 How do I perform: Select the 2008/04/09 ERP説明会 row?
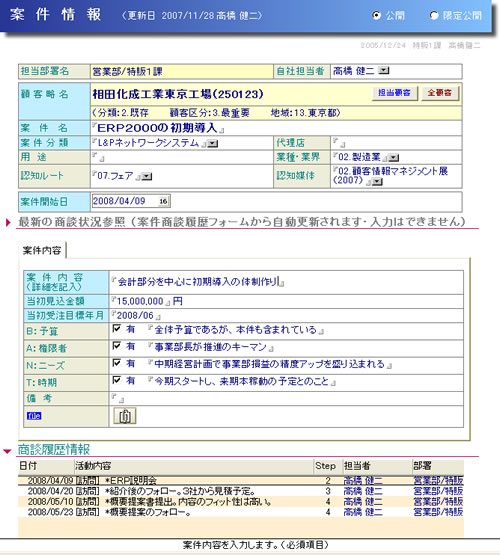[241, 480]
